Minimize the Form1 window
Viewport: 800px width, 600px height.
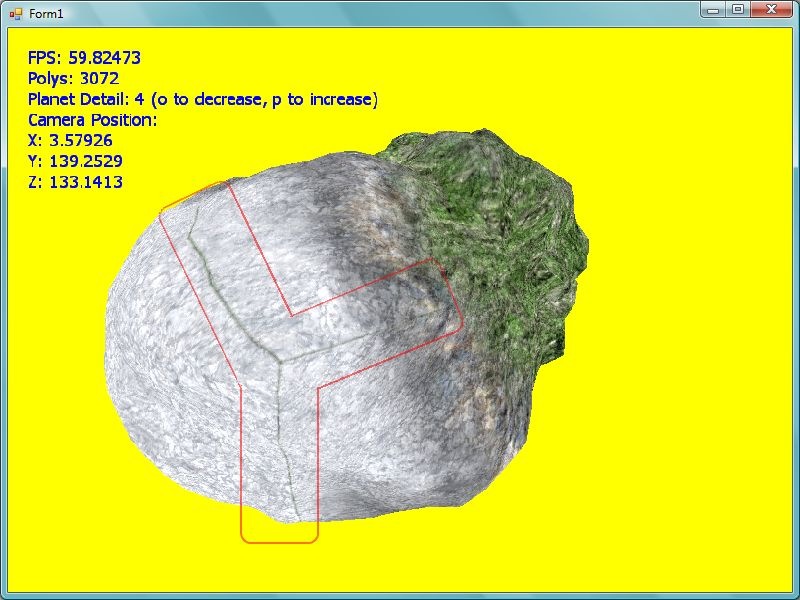(713, 10)
